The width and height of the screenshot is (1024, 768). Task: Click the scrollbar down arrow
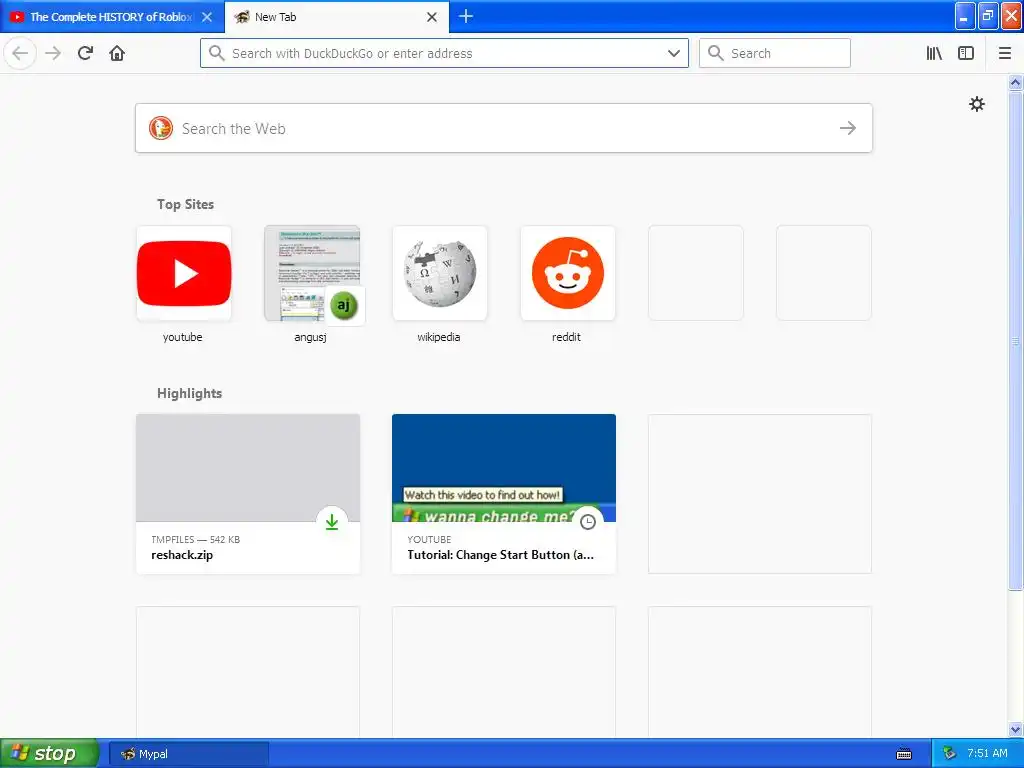pos(1015,729)
